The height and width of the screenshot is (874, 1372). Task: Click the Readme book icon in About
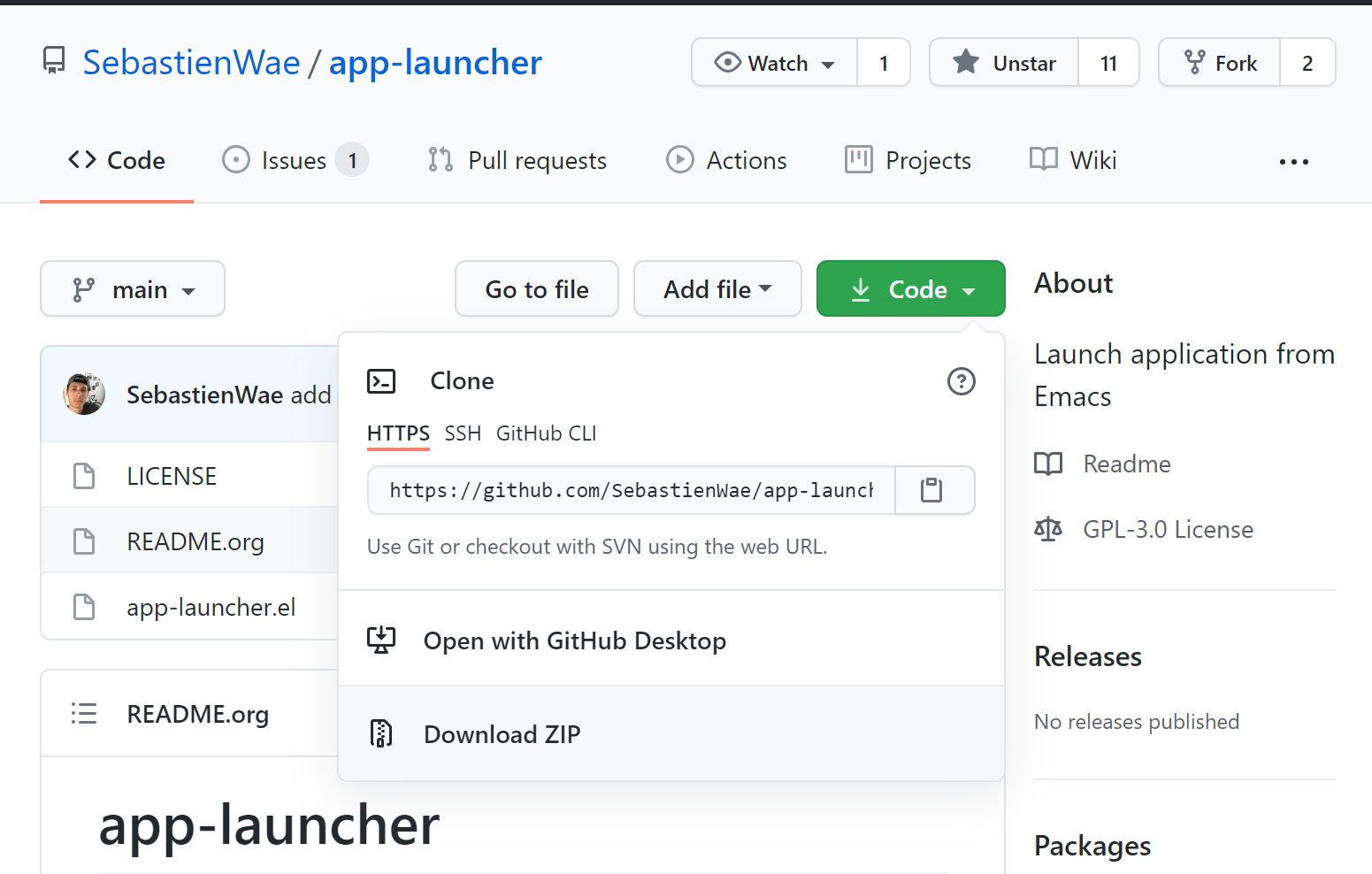[x=1048, y=464]
